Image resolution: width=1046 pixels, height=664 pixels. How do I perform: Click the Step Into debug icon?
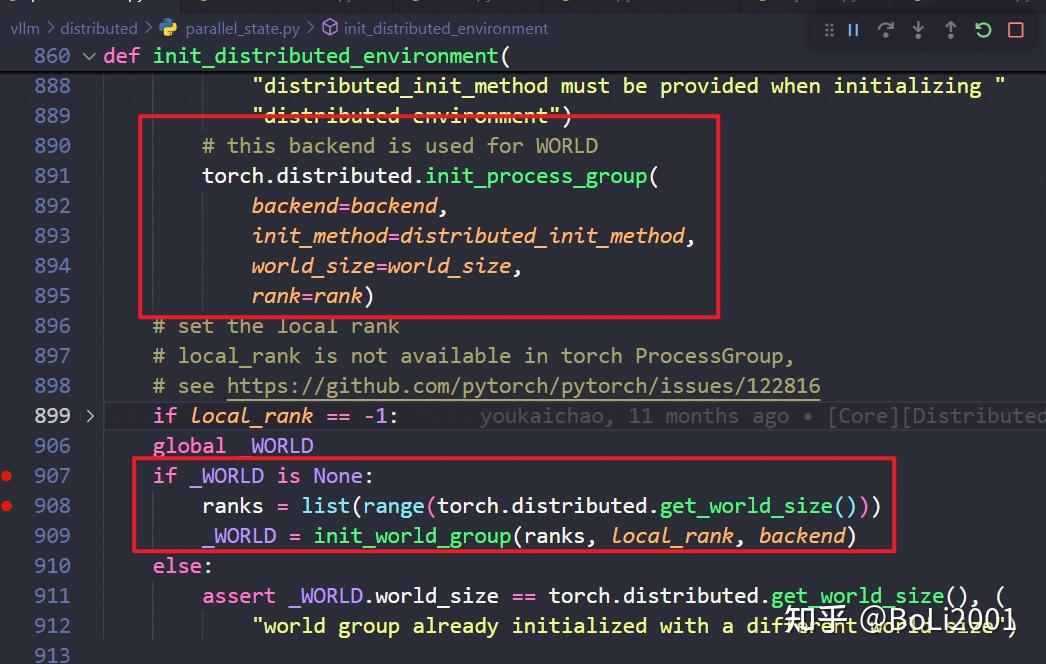[918, 30]
